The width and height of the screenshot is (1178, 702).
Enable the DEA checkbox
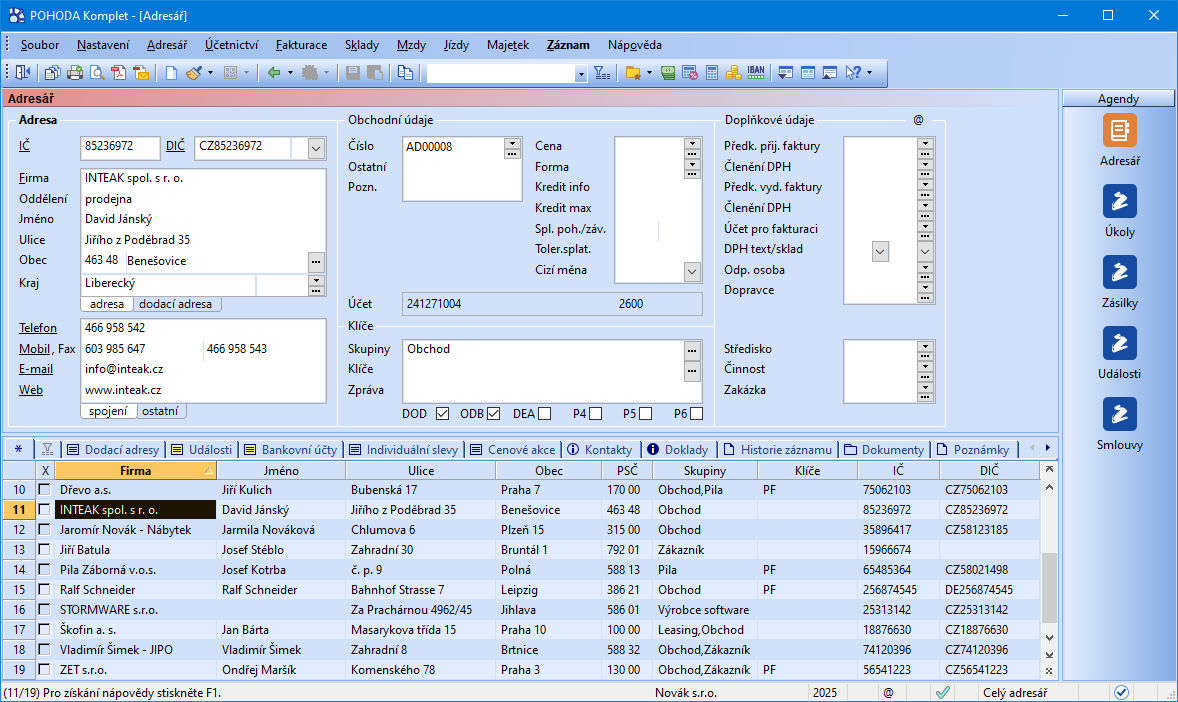click(x=545, y=413)
